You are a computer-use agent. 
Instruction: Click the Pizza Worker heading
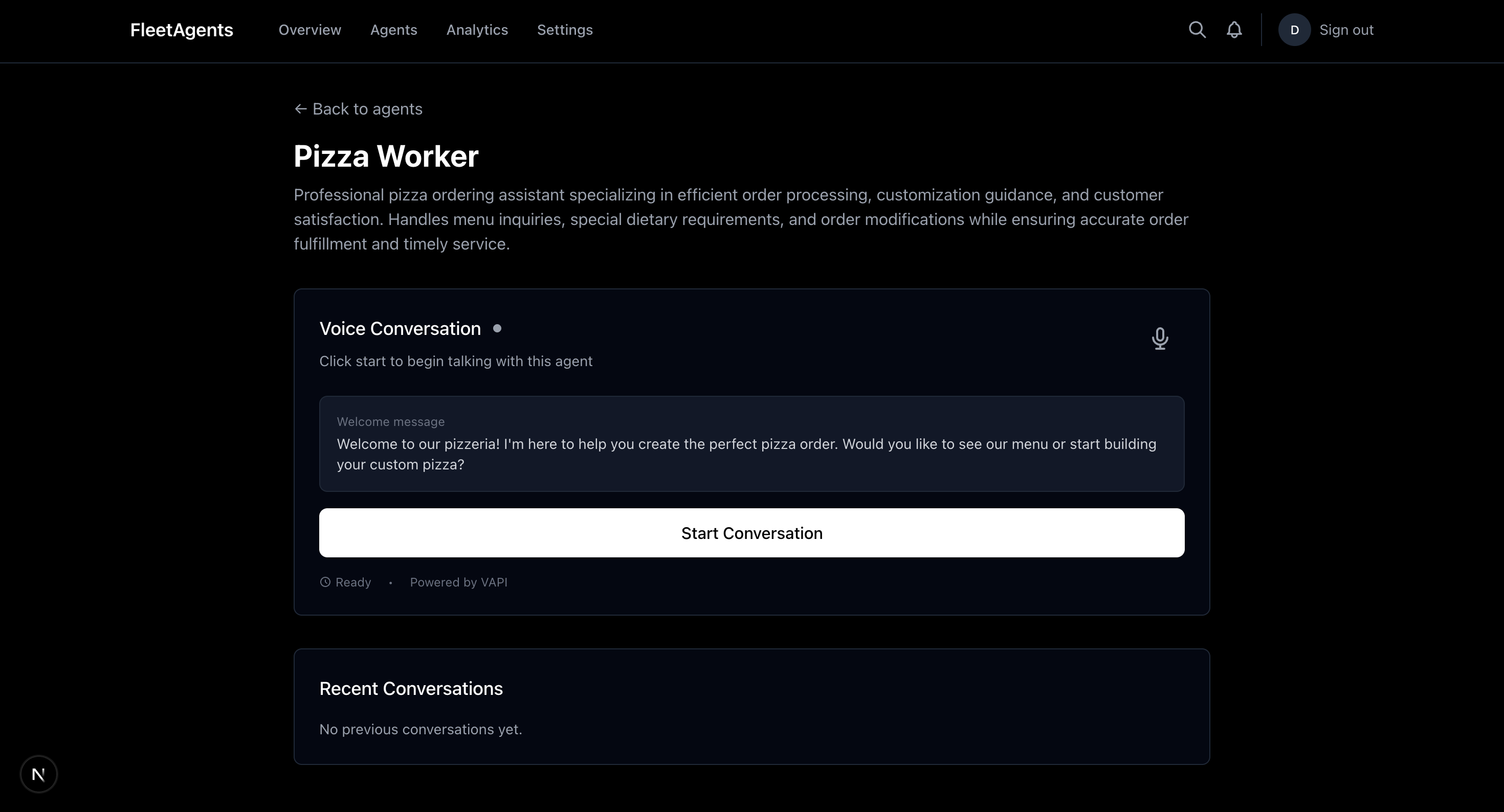pyautogui.click(x=386, y=156)
